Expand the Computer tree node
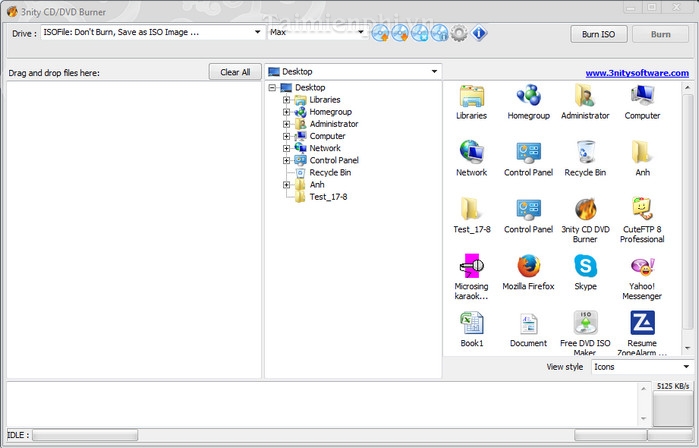The image size is (699, 448). pyautogui.click(x=286, y=136)
